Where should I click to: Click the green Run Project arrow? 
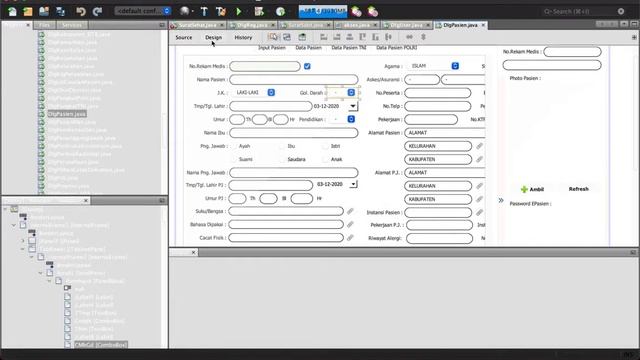239,11
